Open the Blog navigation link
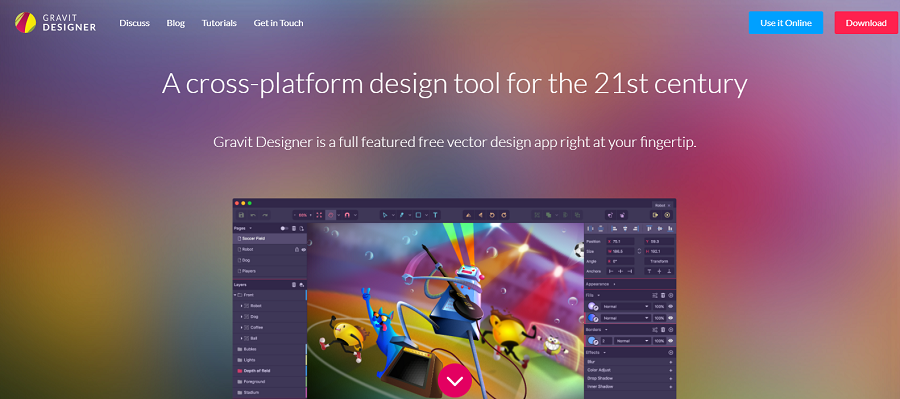This screenshot has width=900, height=399. [x=176, y=23]
